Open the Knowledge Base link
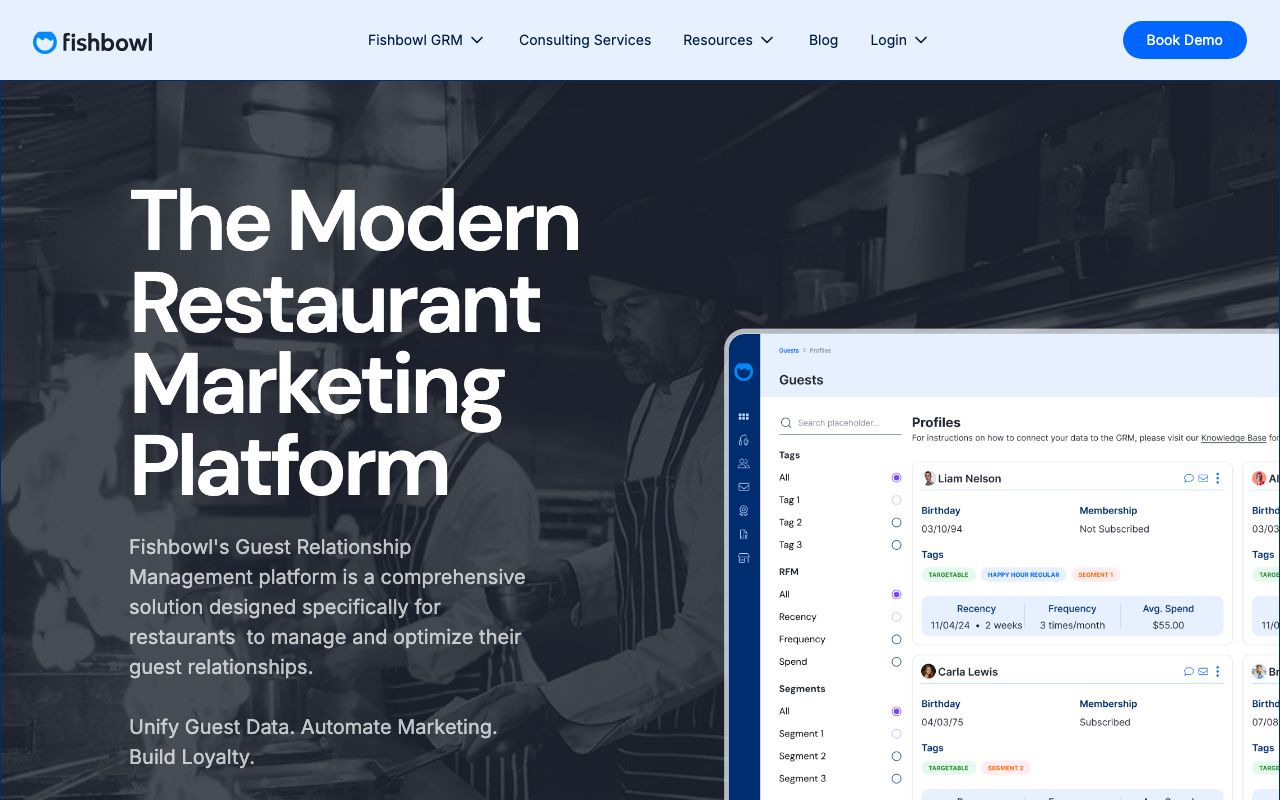Image resolution: width=1280 pixels, height=800 pixels. coord(1234,438)
